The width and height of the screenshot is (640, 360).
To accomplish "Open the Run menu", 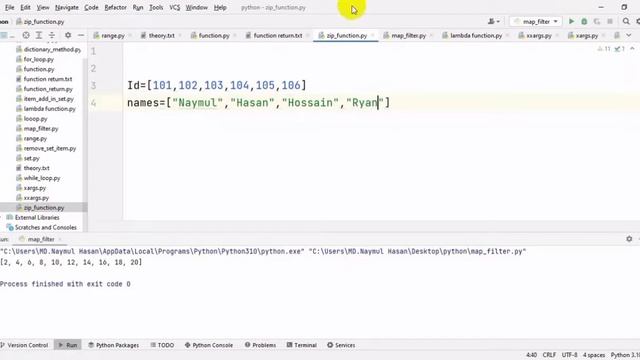I will click(138, 7).
